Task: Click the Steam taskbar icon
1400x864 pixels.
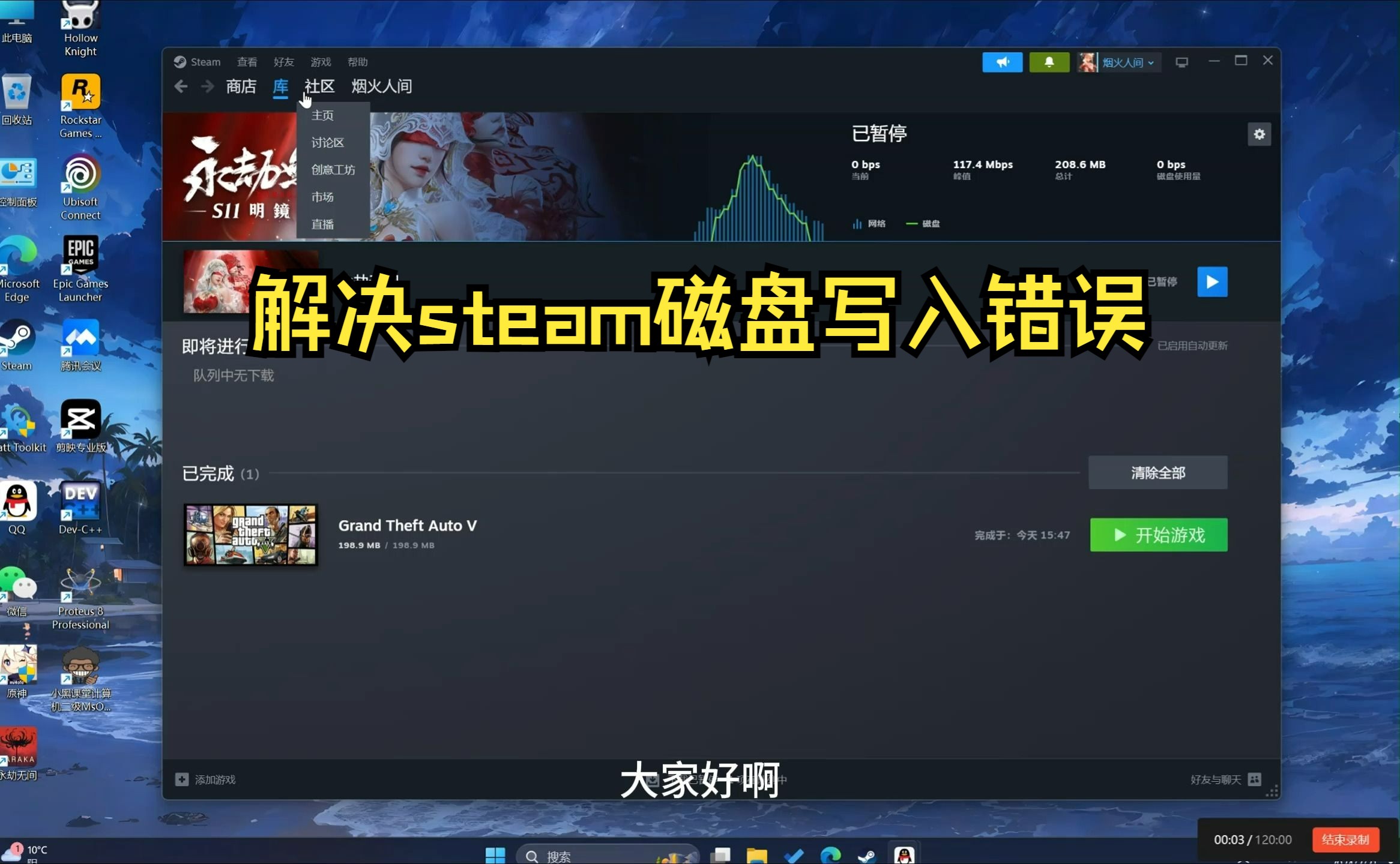Action: [866, 855]
